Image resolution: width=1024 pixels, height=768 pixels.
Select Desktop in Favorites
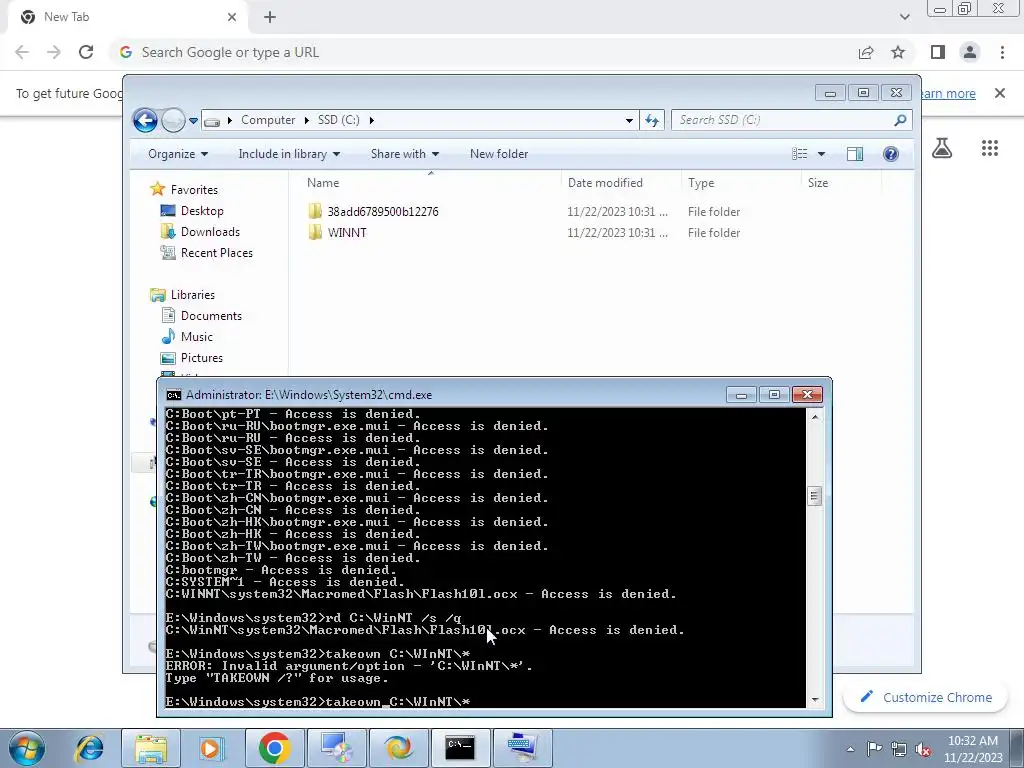point(202,211)
